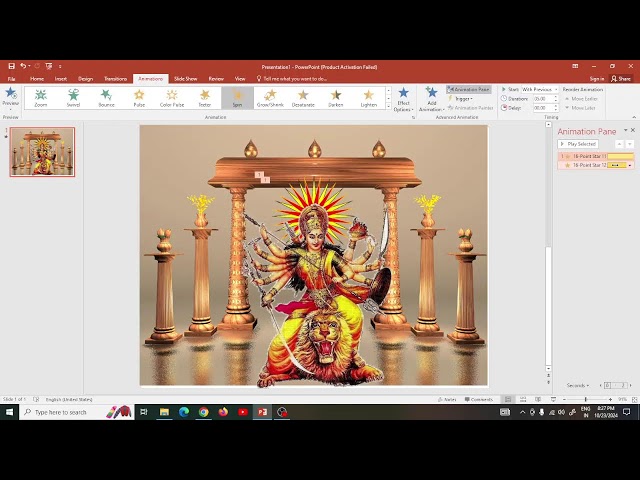
Task: Click Move Earlier in Reorder Animation
Action: (581, 99)
